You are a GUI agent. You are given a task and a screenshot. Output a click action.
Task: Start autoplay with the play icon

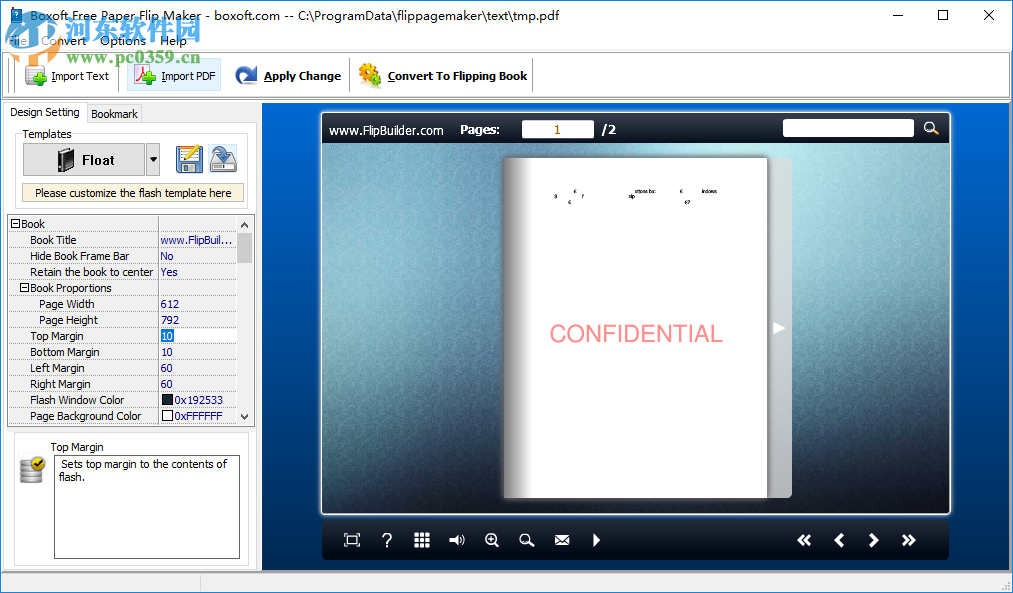(x=597, y=540)
